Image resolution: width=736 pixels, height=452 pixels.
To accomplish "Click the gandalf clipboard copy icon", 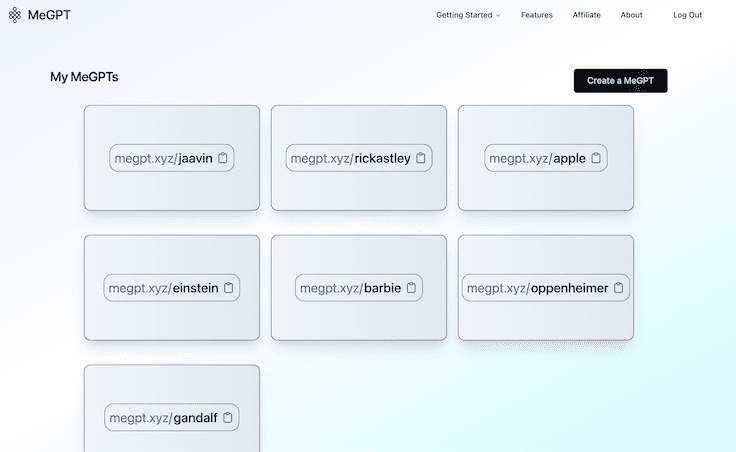I will tap(228, 418).
